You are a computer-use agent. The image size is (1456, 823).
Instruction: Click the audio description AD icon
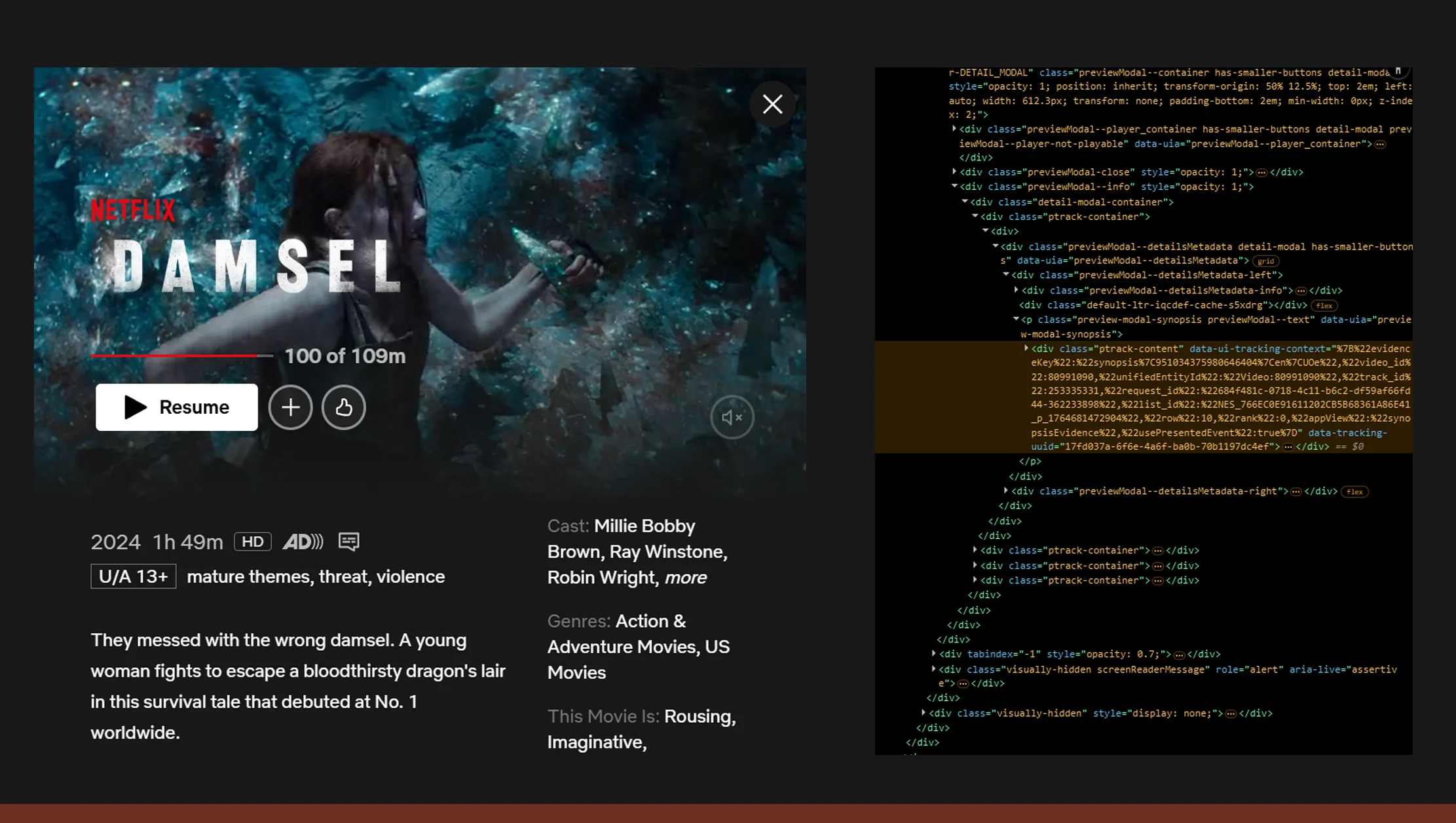pyautogui.click(x=303, y=541)
